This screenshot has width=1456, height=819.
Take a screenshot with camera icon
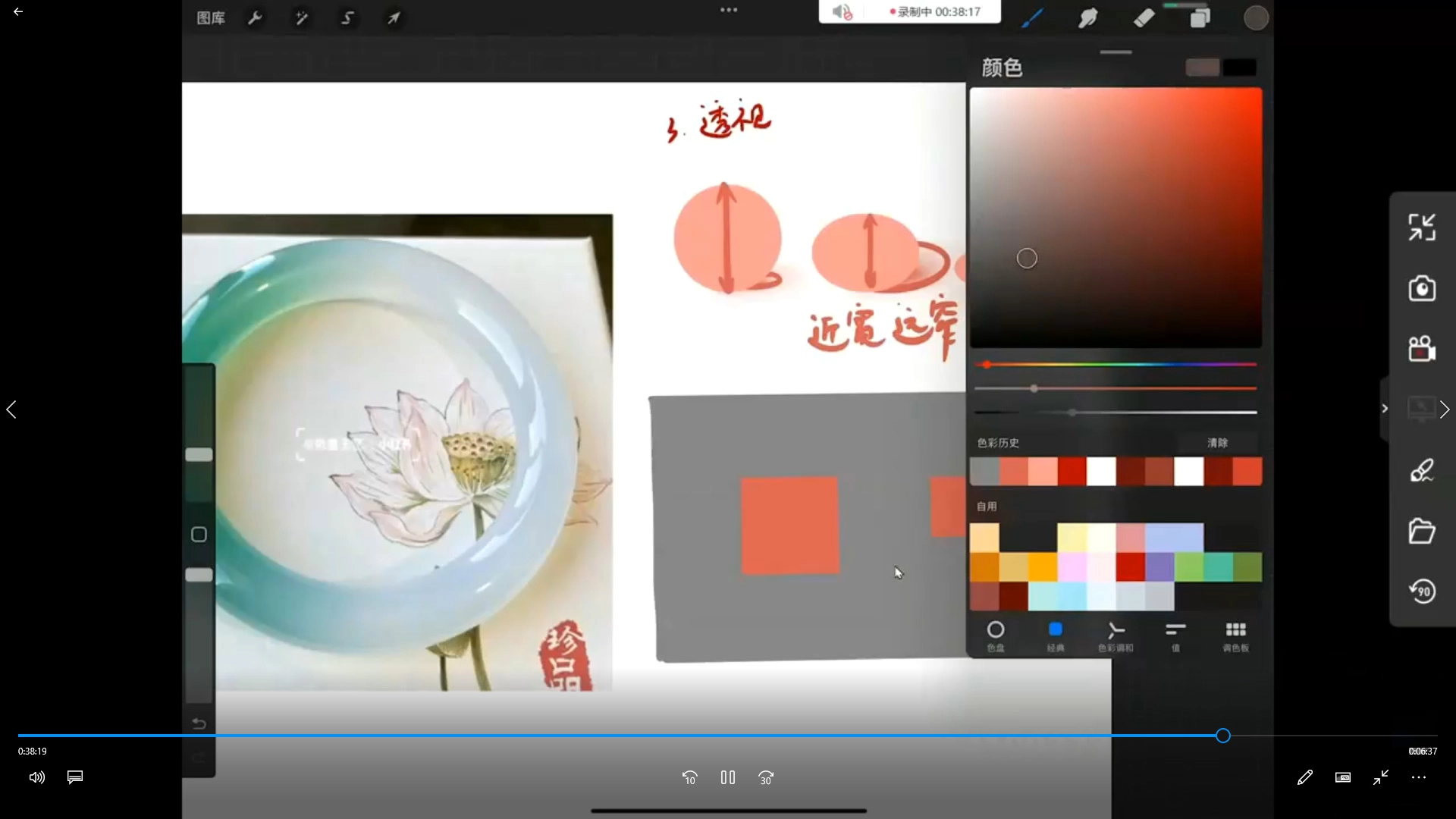(x=1422, y=289)
